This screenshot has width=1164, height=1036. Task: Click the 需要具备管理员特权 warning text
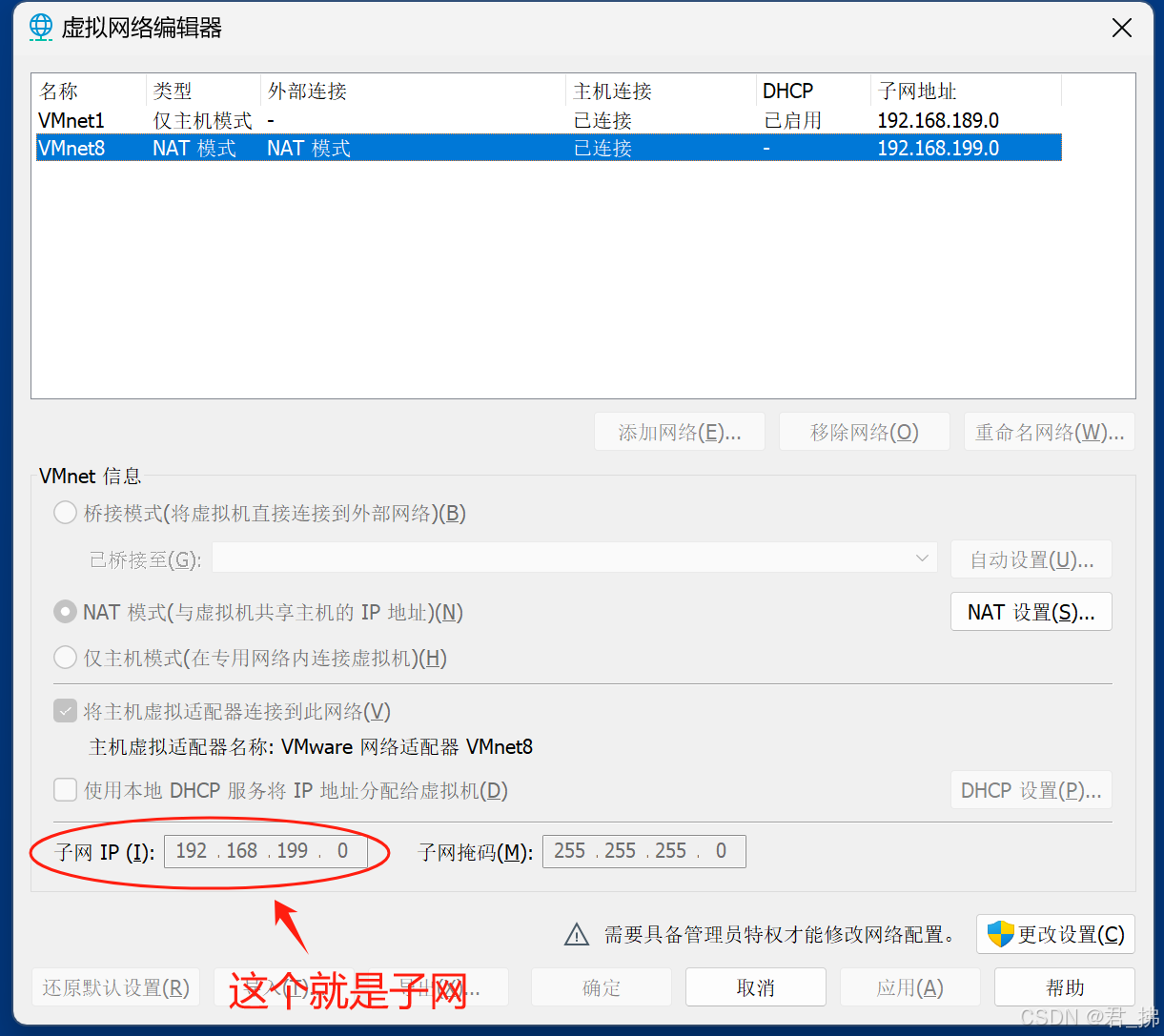[780, 935]
